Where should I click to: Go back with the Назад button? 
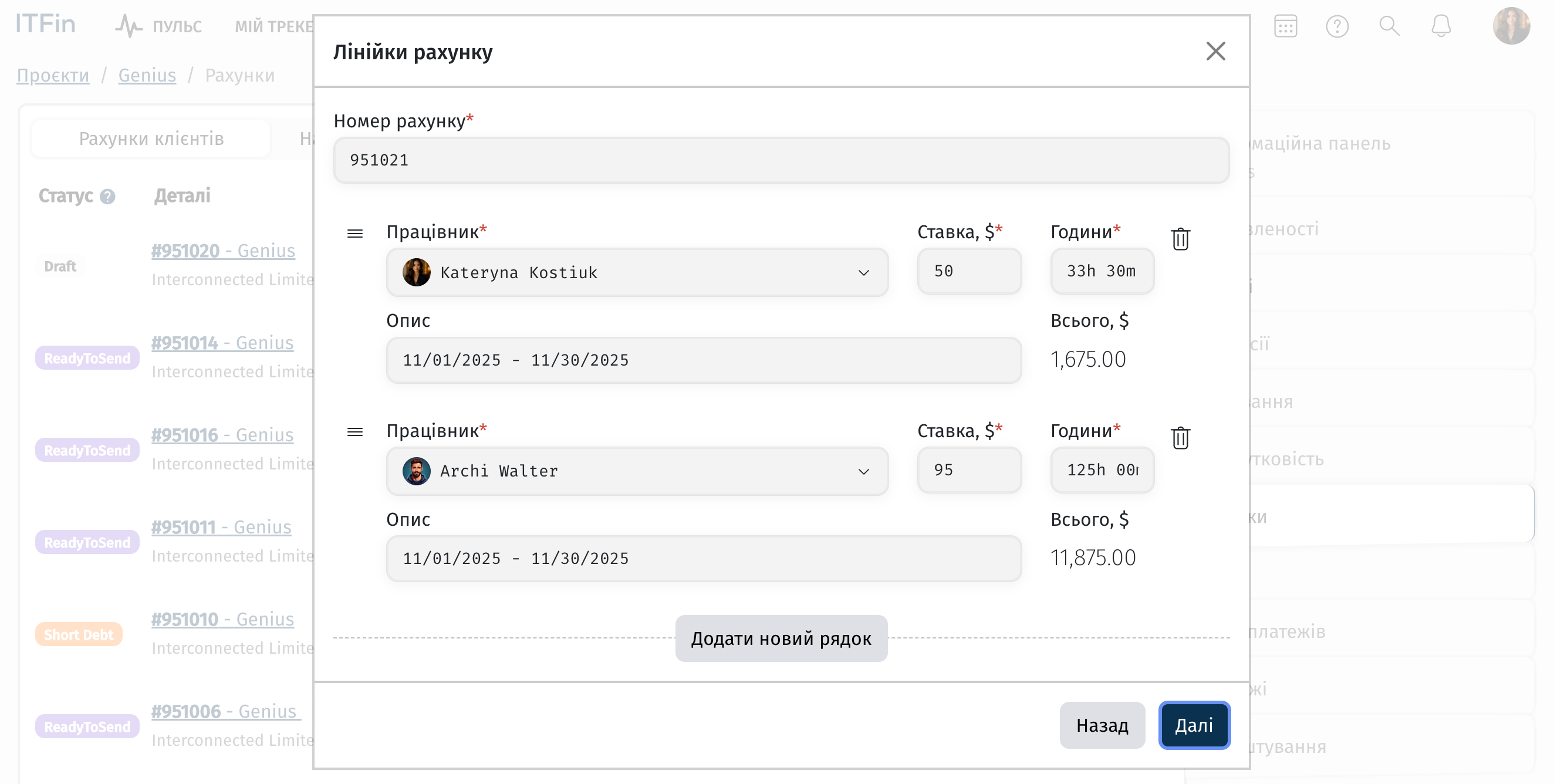coord(1102,725)
